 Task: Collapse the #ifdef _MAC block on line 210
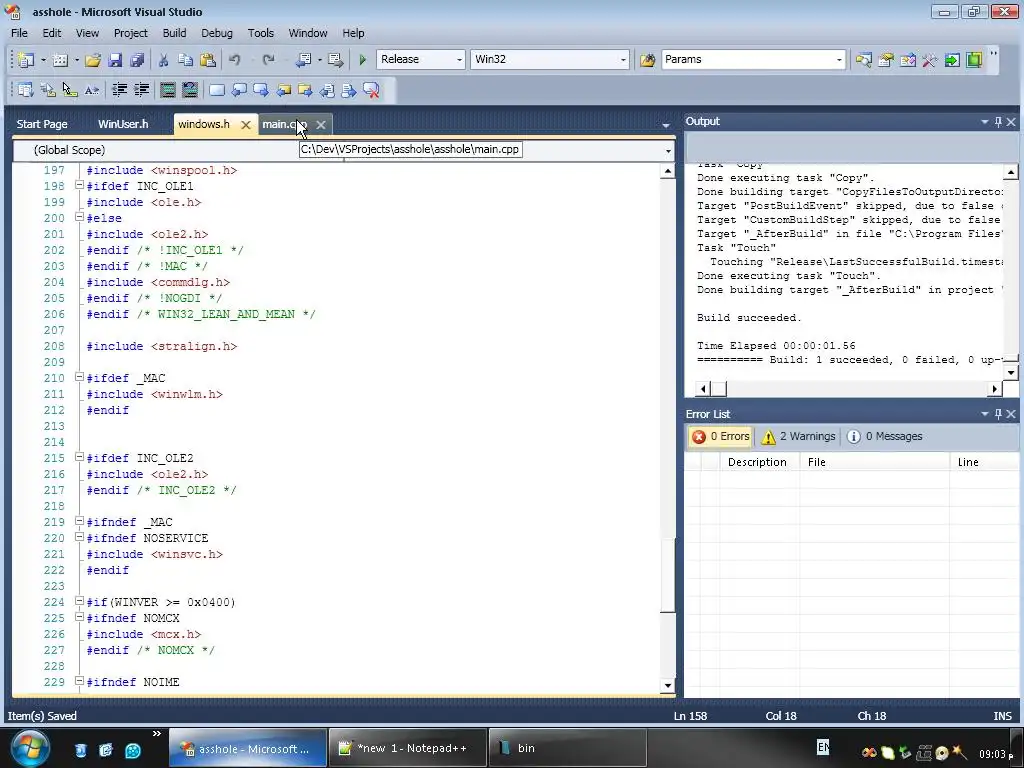[x=79, y=377]
